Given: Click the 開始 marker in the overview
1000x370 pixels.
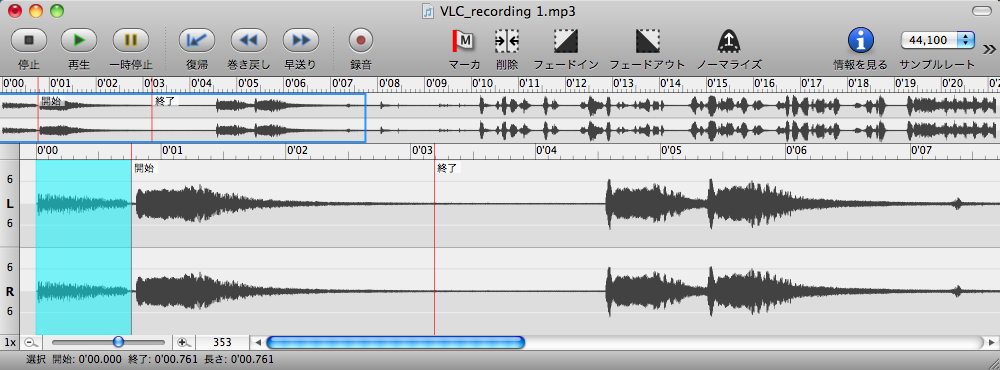Looking at the screenshot, I should coord(52,101).
